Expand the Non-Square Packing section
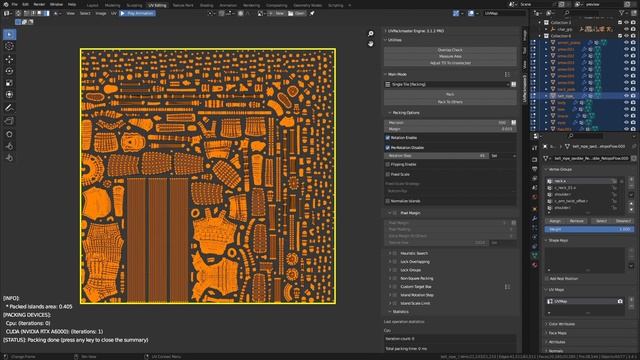The width and height of the screenshot is (640, 360). (x=390, y=278)
